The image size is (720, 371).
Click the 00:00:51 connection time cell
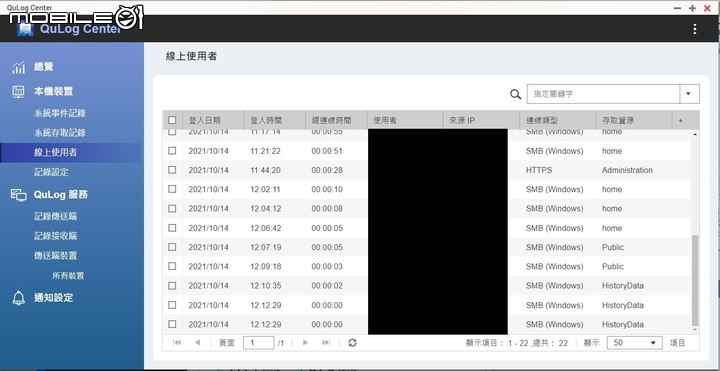[x=327, y=151]
